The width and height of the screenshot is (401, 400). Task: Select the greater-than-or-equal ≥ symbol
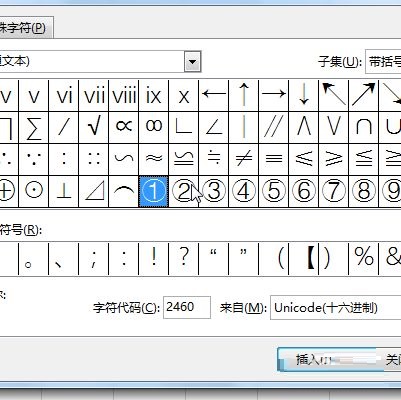[x=334, y=159]
